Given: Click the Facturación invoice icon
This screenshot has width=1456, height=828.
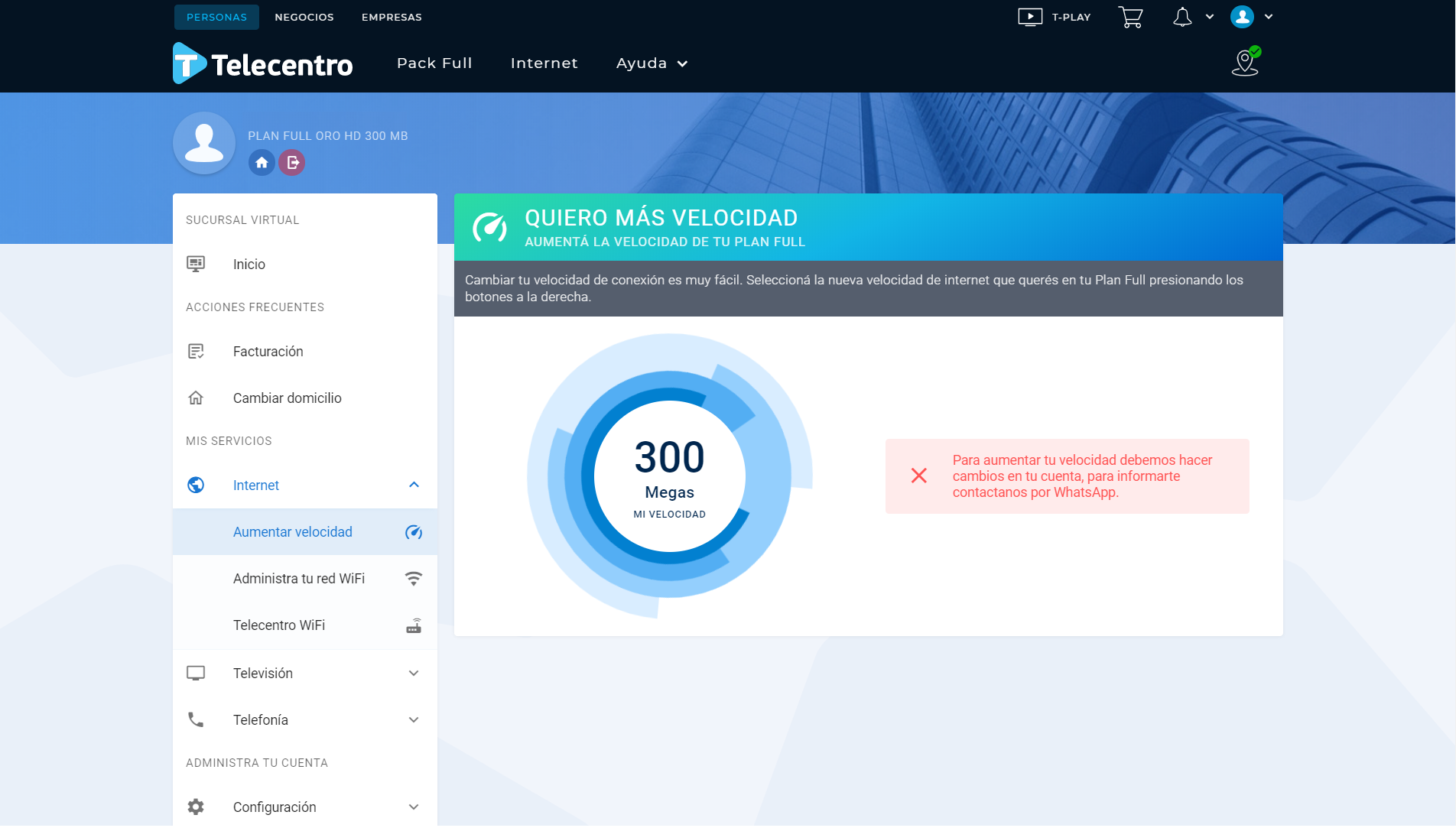Looking at the screenshot, I should pyautogui.click(x=196, y=352).
